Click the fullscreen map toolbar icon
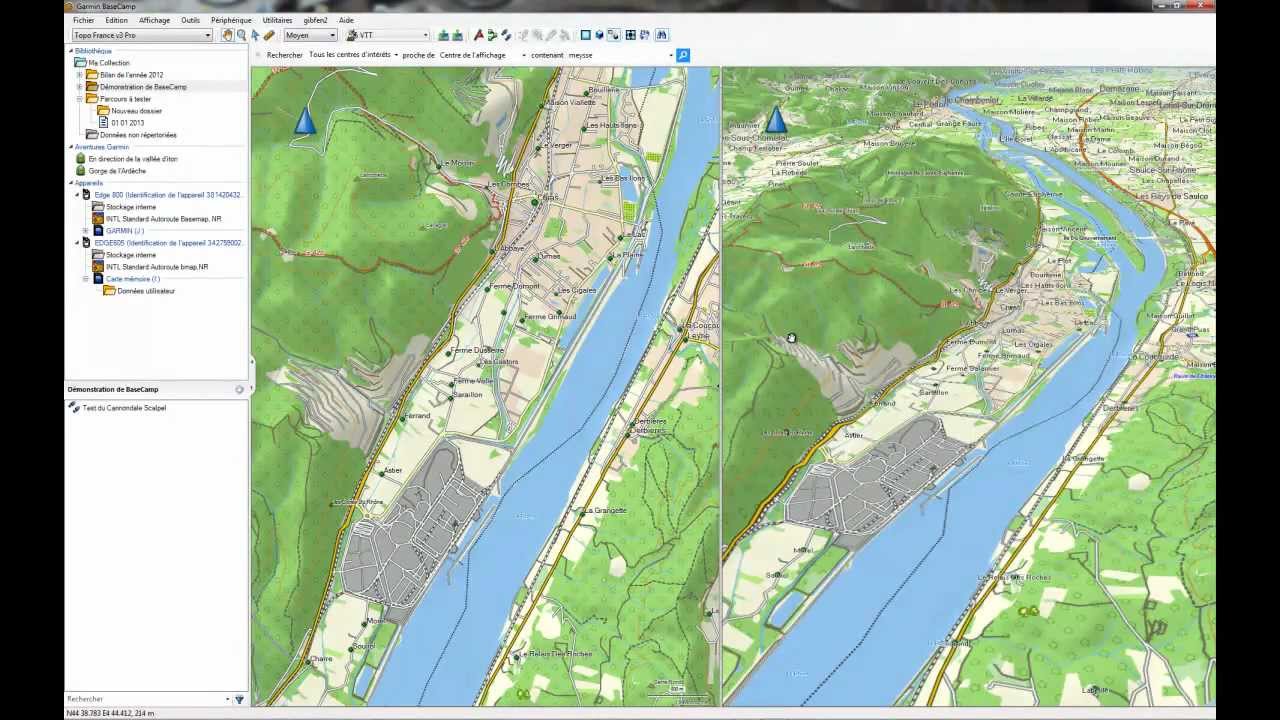 point(630,35)
